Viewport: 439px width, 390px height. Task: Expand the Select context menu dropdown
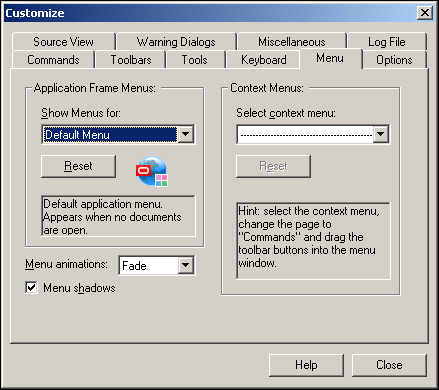coord(381,134)
